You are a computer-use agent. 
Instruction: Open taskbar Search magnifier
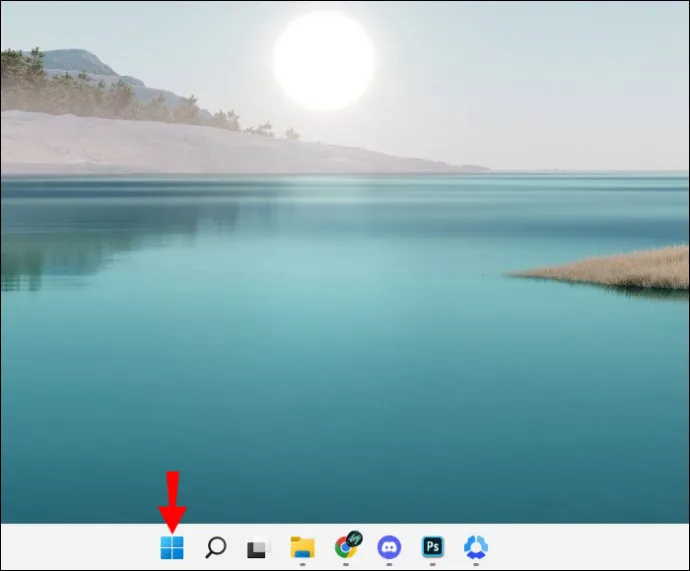(216, 547)
